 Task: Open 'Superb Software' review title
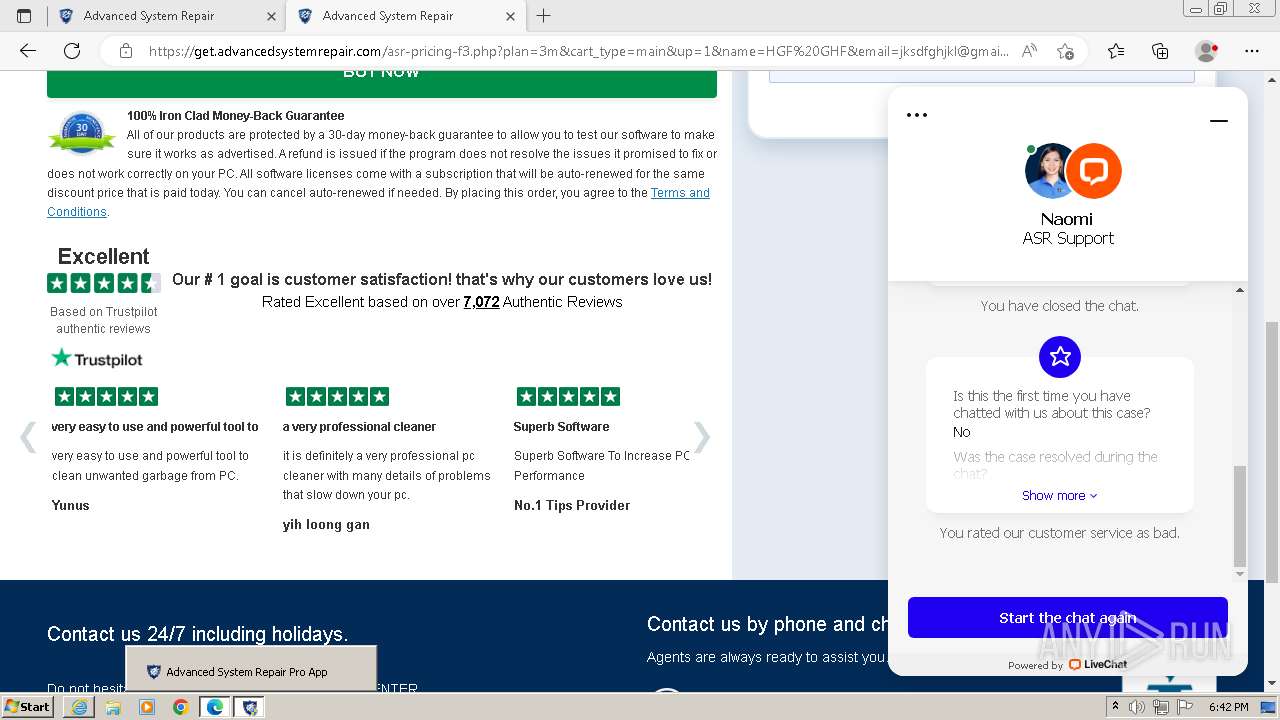(x=561, y=427)
